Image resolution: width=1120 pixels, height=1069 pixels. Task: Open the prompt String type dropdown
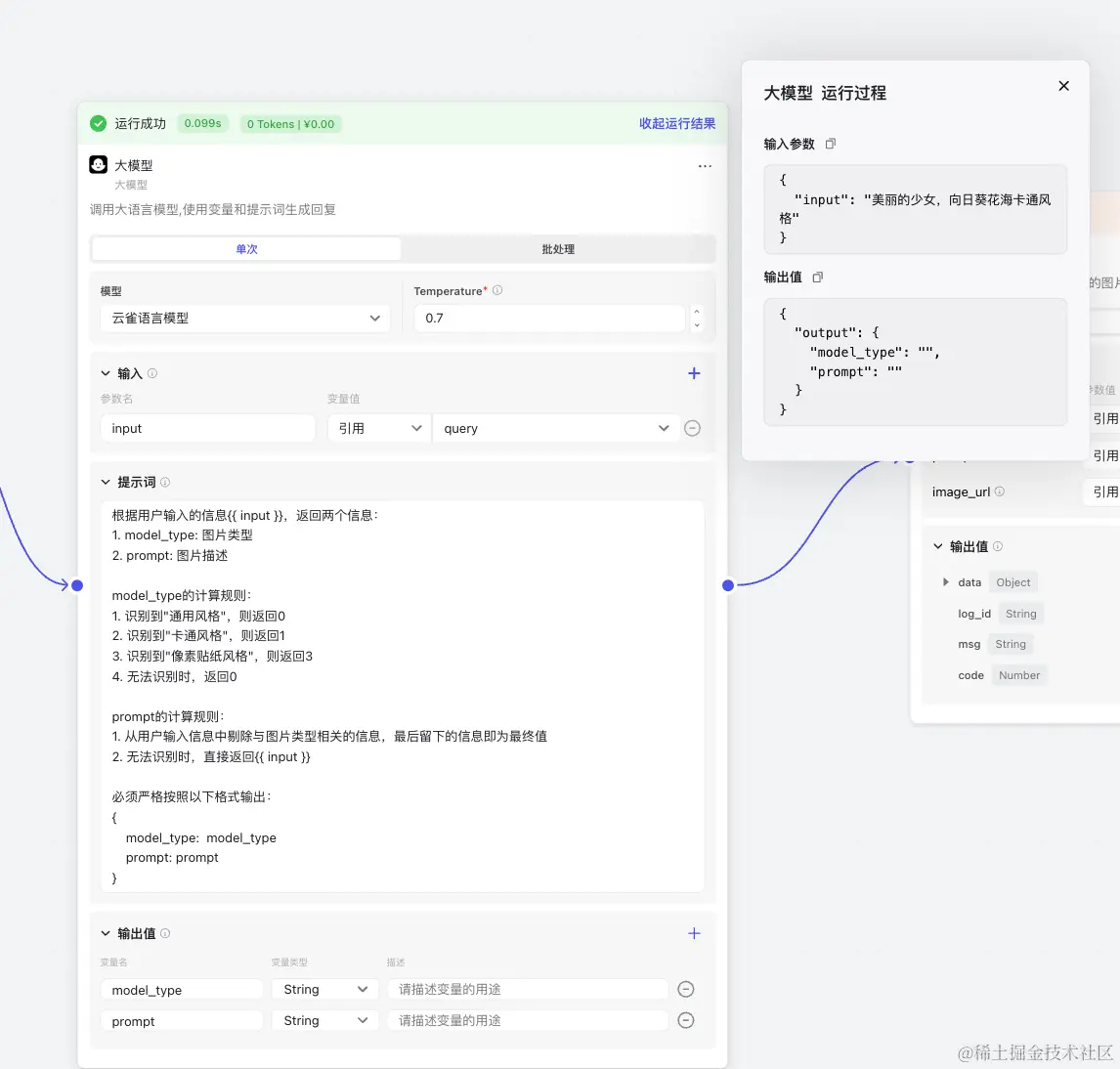coord(325,1021)
